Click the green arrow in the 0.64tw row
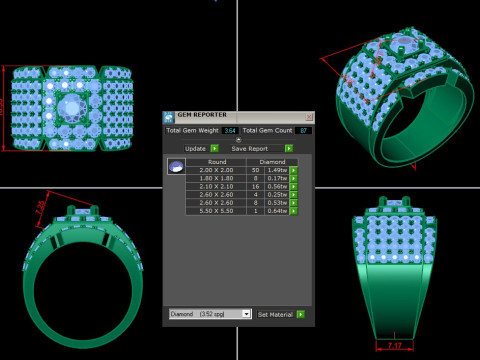 [293, 211]
